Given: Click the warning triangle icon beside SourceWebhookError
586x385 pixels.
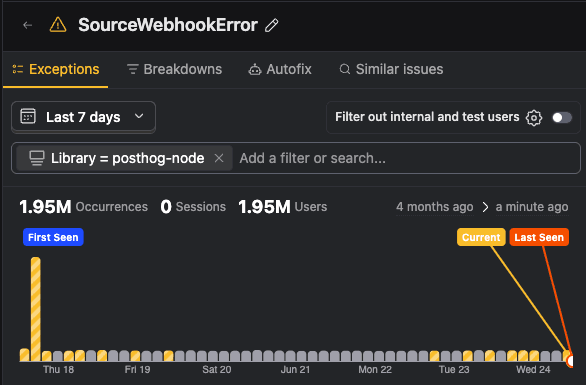Looking at the screenshot, I should (x=58, y=25).
